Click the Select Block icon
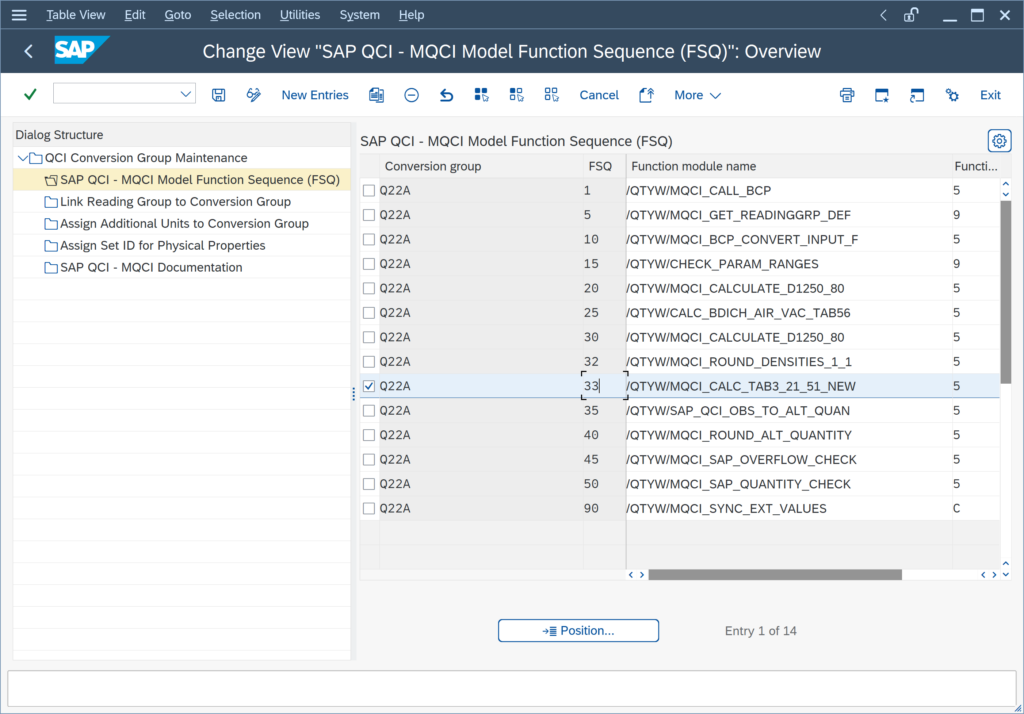This screenshot has height=714, width=1024. 517,95
